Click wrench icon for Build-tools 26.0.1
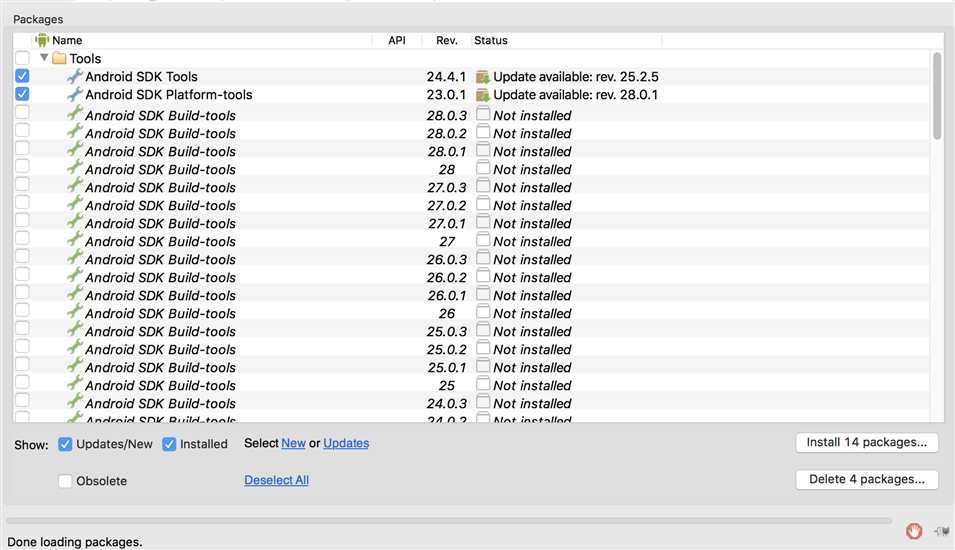 pos(75,294)
